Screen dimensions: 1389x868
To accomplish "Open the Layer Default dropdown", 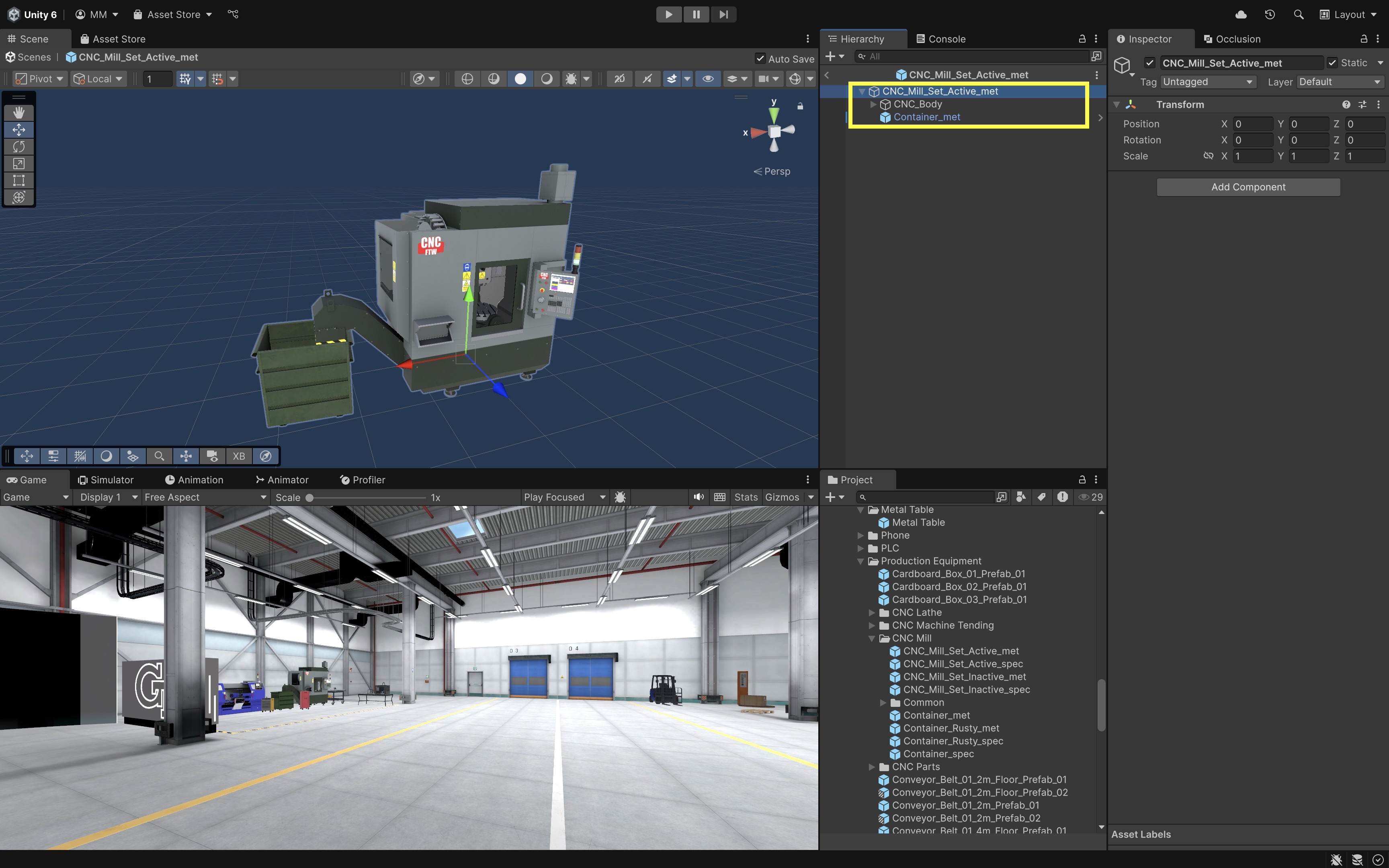I will pos(1339,82).
